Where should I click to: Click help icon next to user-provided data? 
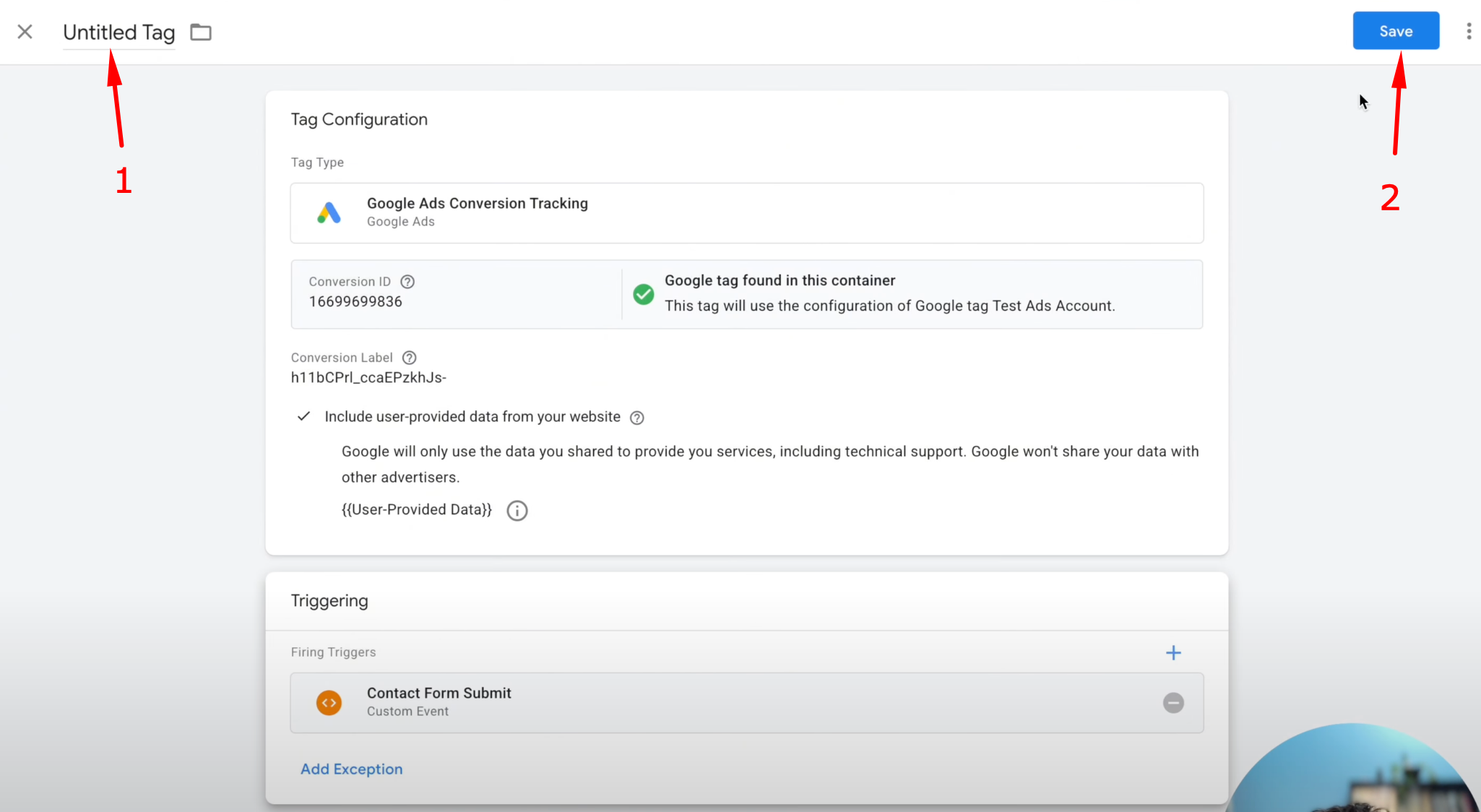pos(636,418)
